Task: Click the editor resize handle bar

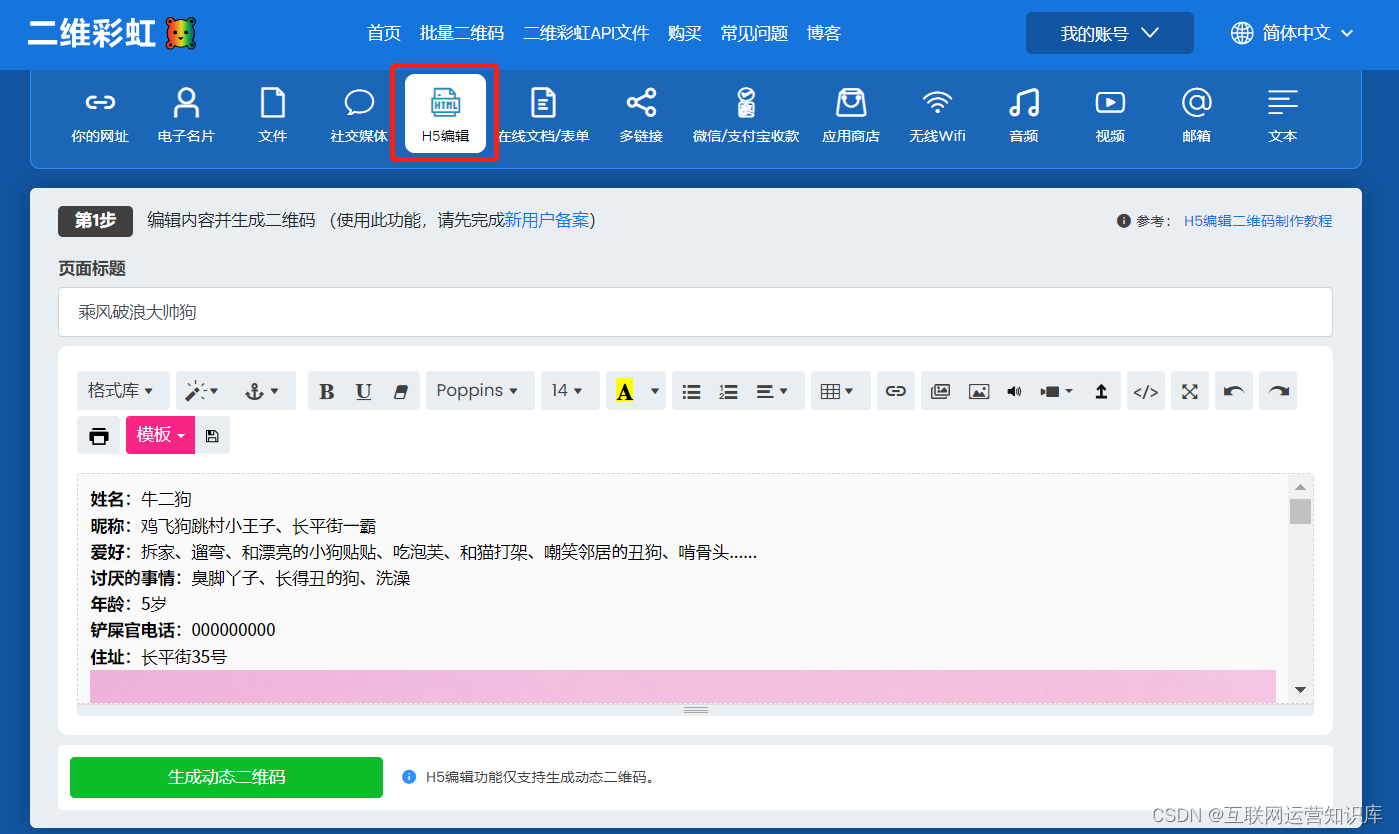Action: click(695, 710)
